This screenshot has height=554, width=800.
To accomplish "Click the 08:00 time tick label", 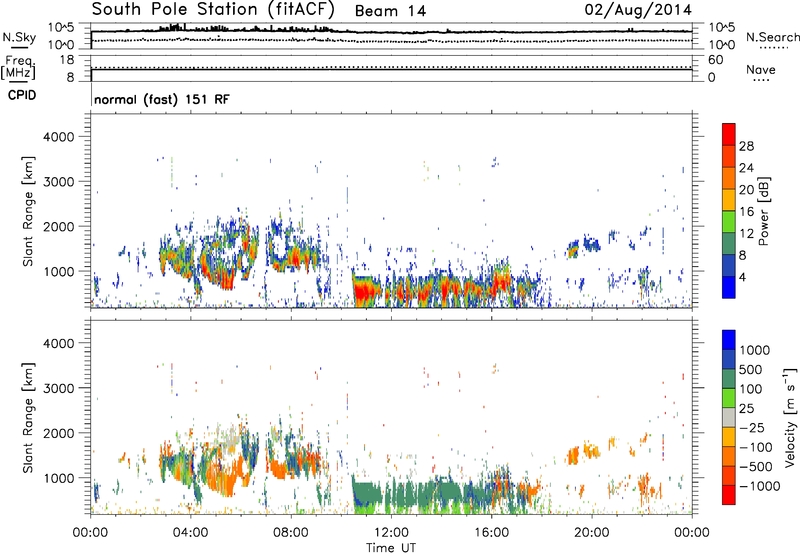I will tap(291, 533).
